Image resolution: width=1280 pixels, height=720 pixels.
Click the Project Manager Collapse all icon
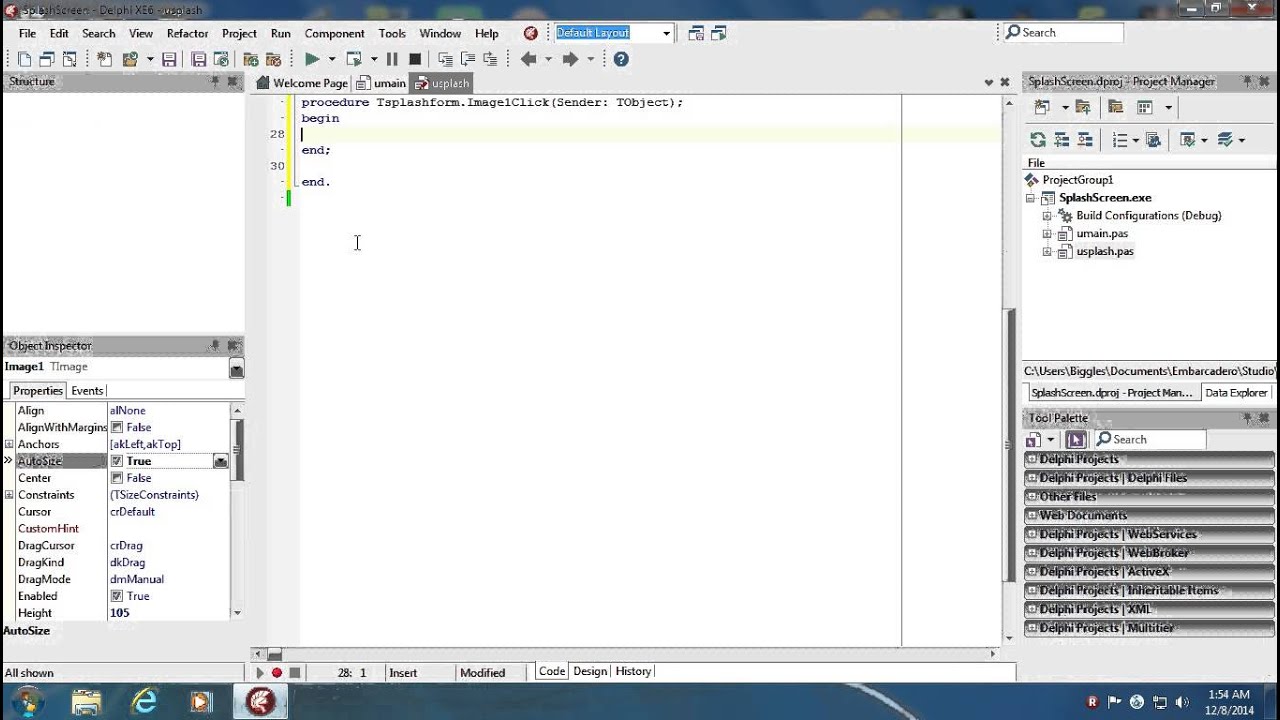pos(1085,140)
